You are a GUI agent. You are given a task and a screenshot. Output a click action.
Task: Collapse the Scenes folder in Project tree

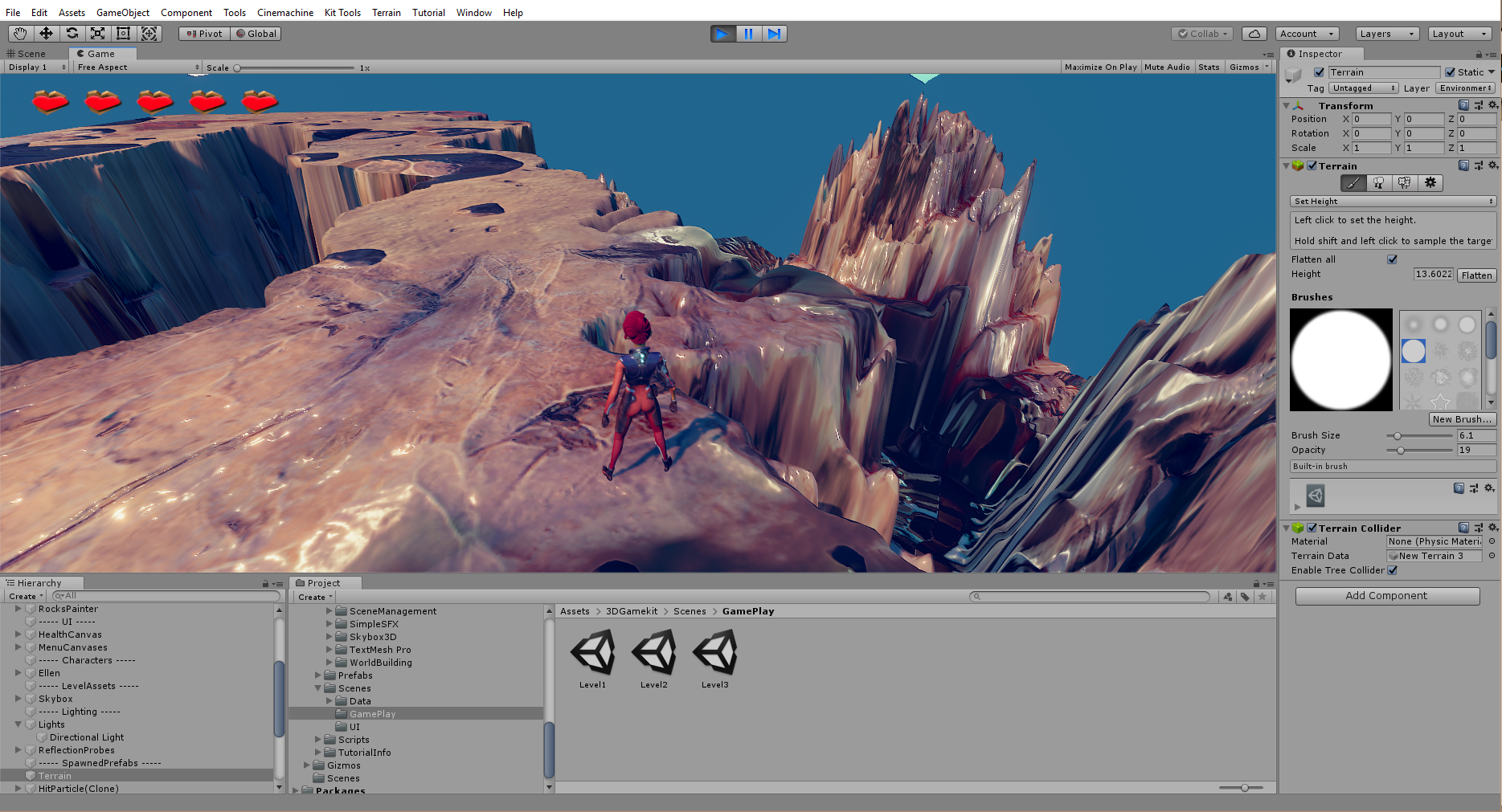[x=318, y=688]
